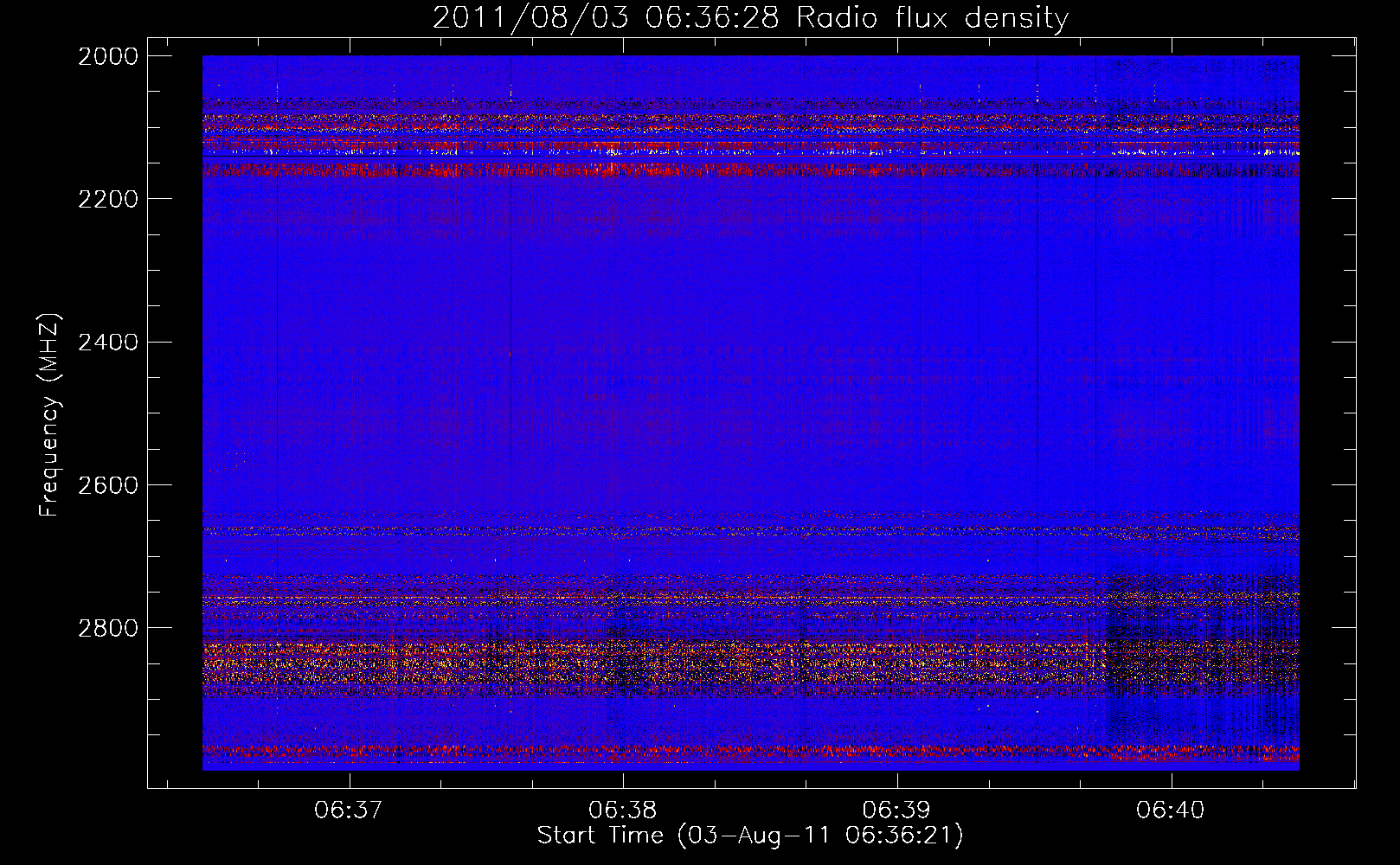Click the 2800 frequency tick label
This screenshot has width=1400, height=865.
coord(108,628)
